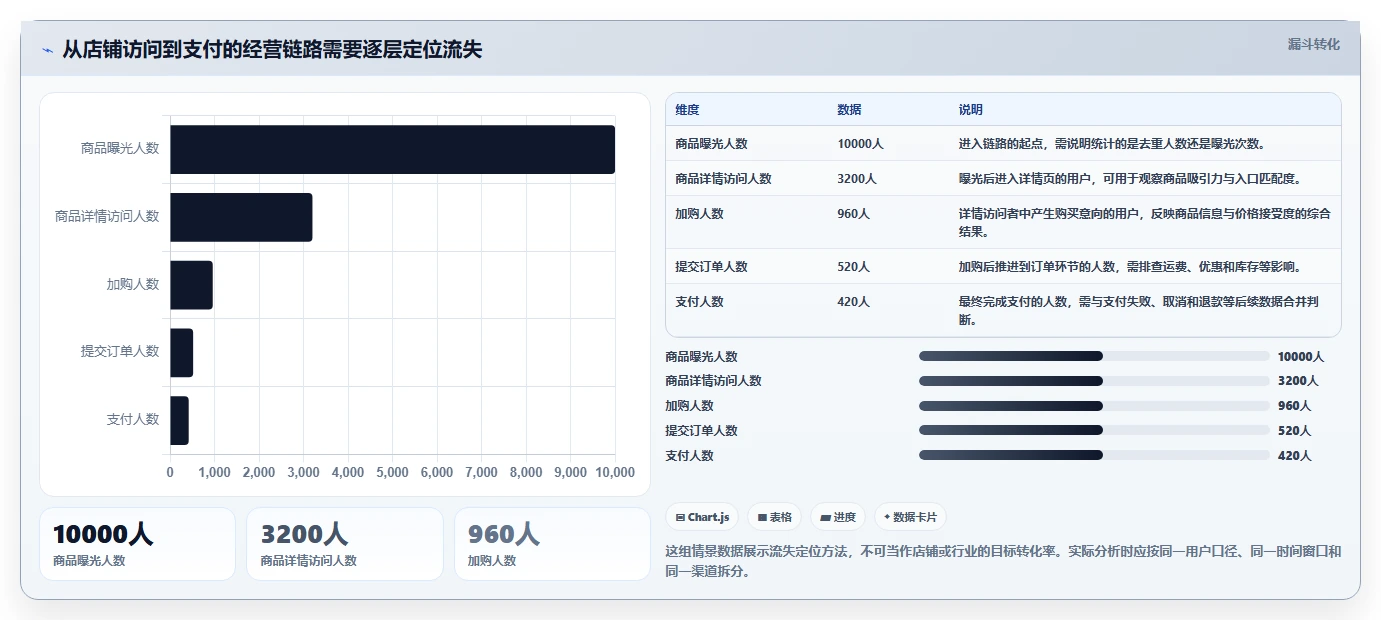
Task: Click the 说明 table column header
Action: [970, 110]
